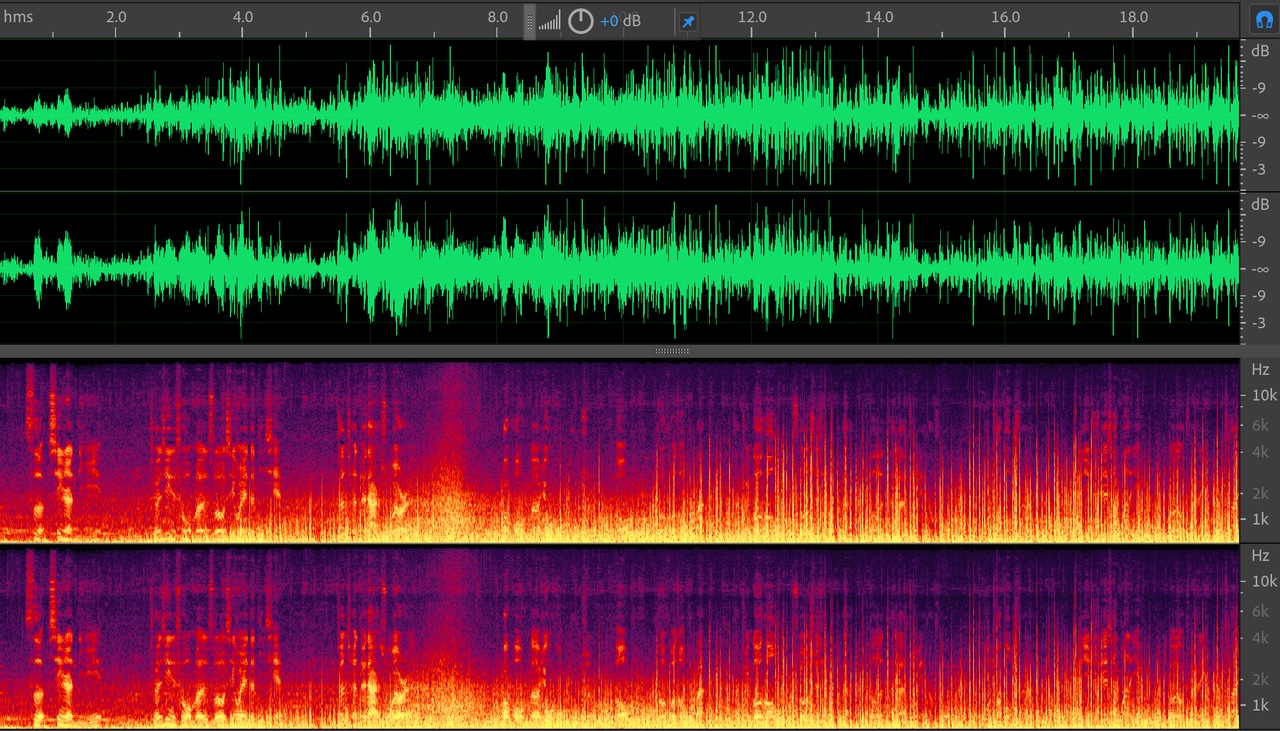Jump to the 18.0 second ruler mark

(1133, 17)
